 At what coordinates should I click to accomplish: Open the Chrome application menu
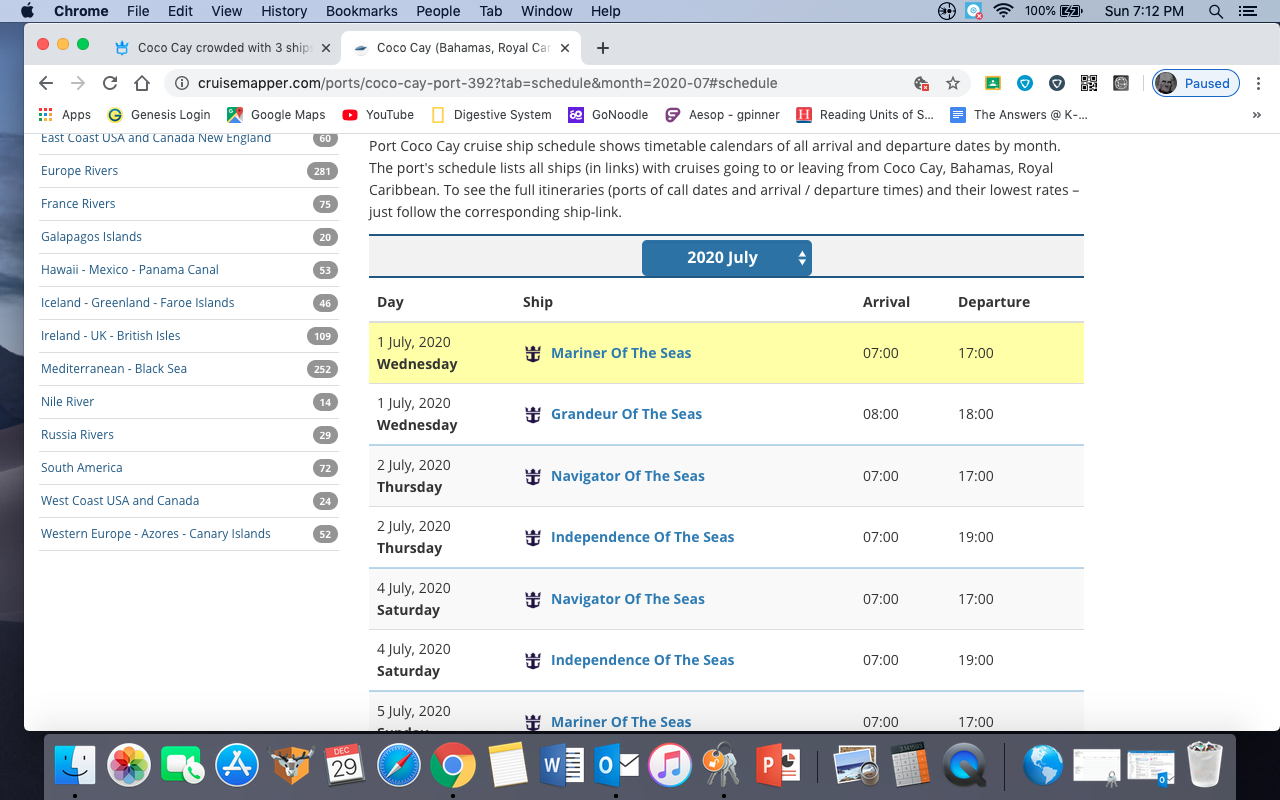click(x=81, y=11)
